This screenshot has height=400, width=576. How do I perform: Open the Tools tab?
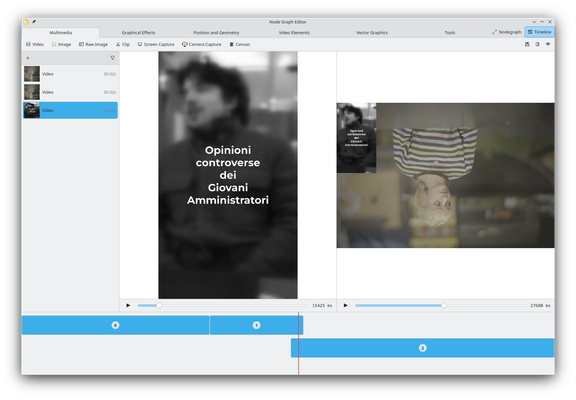pos(450,33)
